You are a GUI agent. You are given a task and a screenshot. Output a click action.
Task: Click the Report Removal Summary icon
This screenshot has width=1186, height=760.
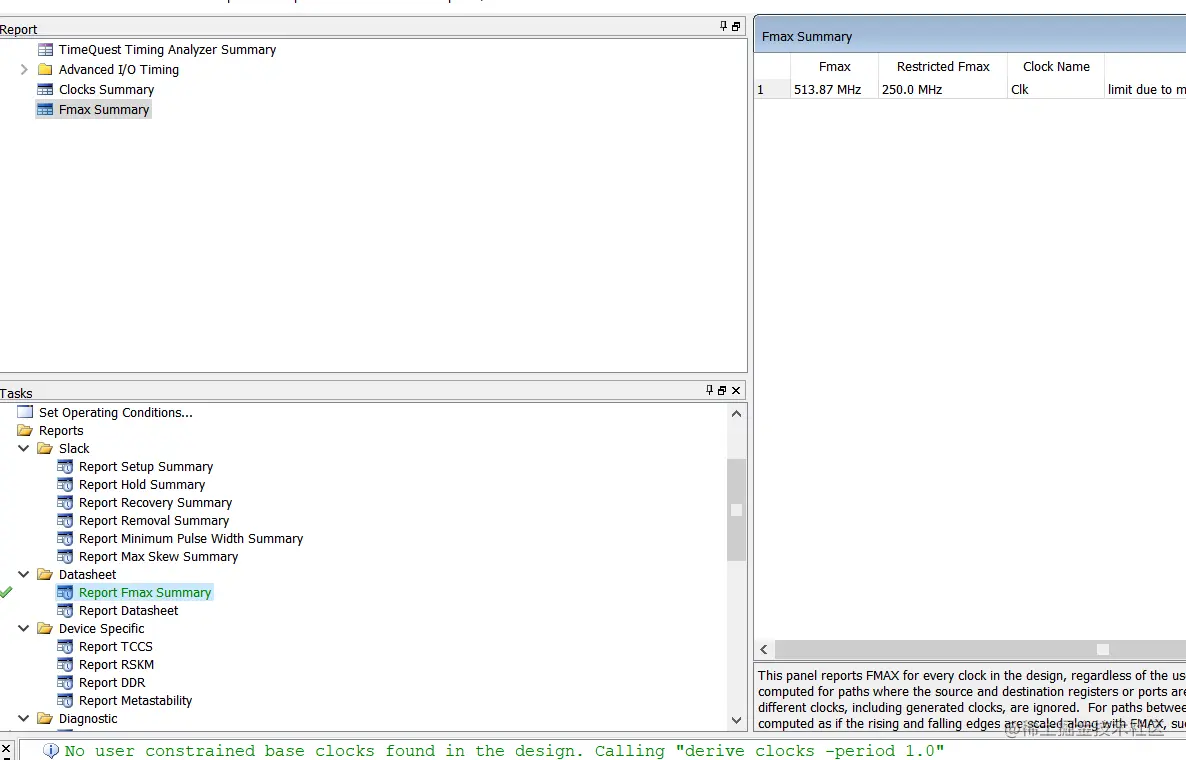click(x=66, y=521)
